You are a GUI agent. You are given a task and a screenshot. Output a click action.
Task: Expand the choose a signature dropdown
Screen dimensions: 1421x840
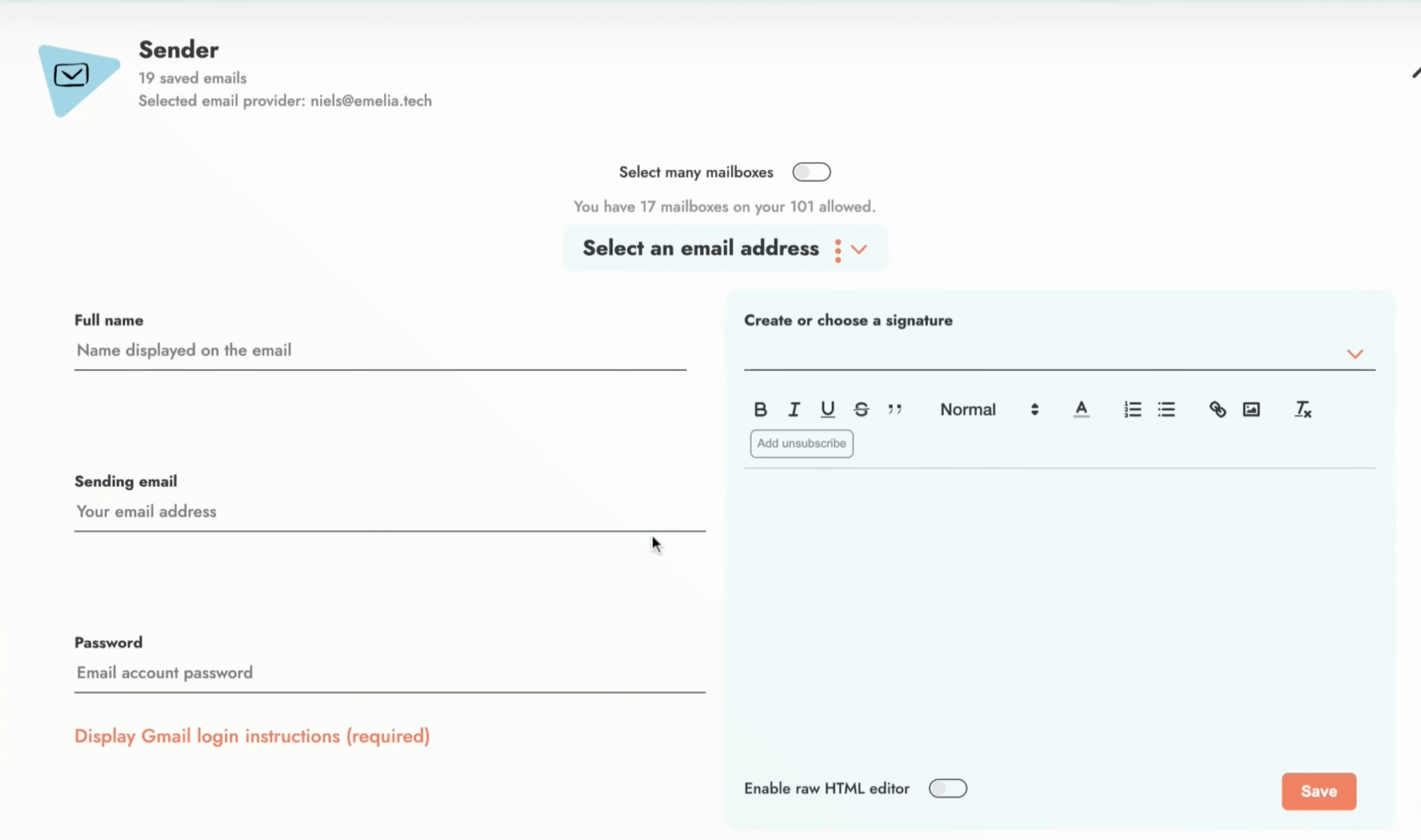point(1354,354)
